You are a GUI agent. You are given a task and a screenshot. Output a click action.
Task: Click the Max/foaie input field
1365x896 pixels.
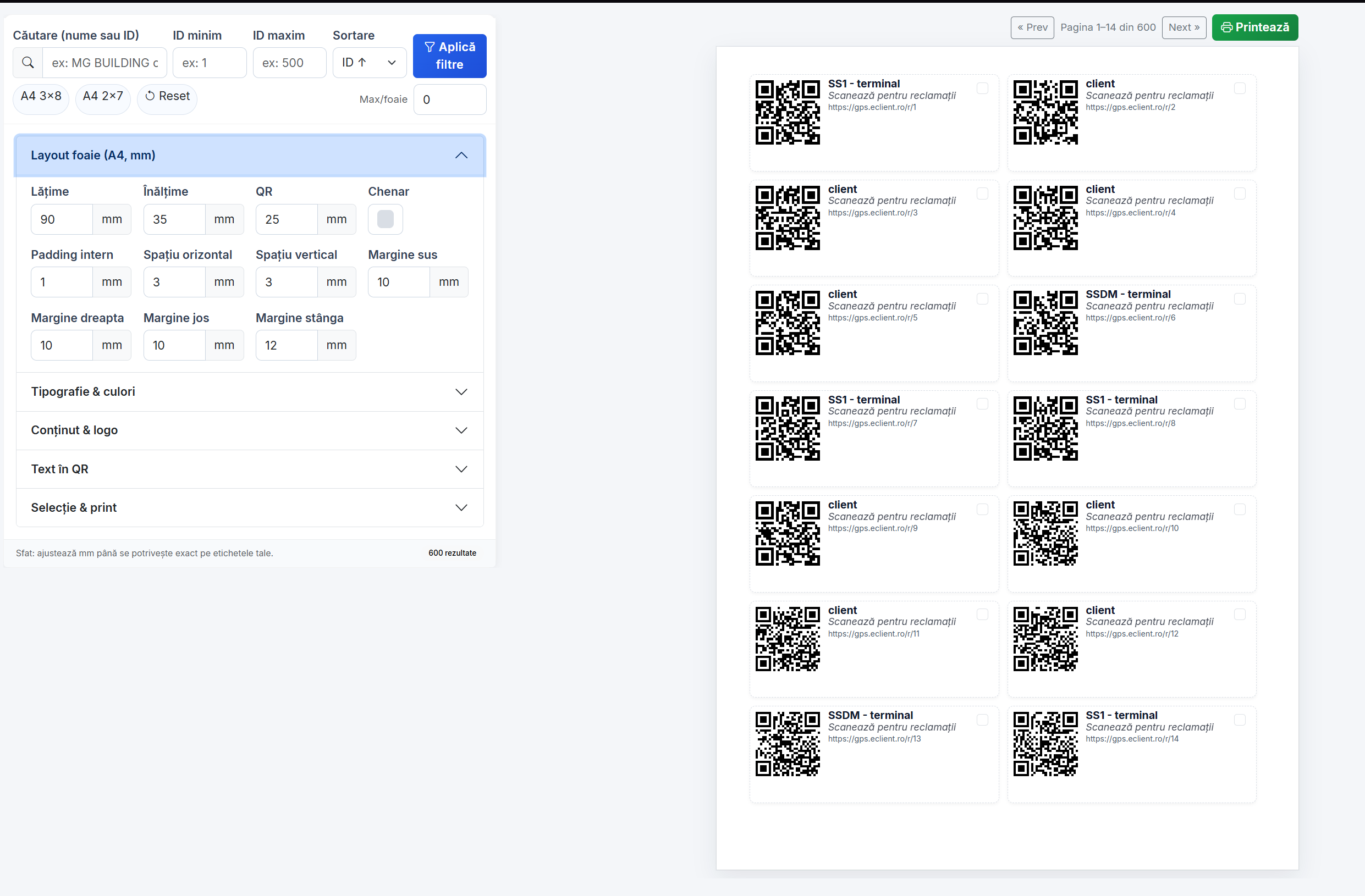[450, 99]
